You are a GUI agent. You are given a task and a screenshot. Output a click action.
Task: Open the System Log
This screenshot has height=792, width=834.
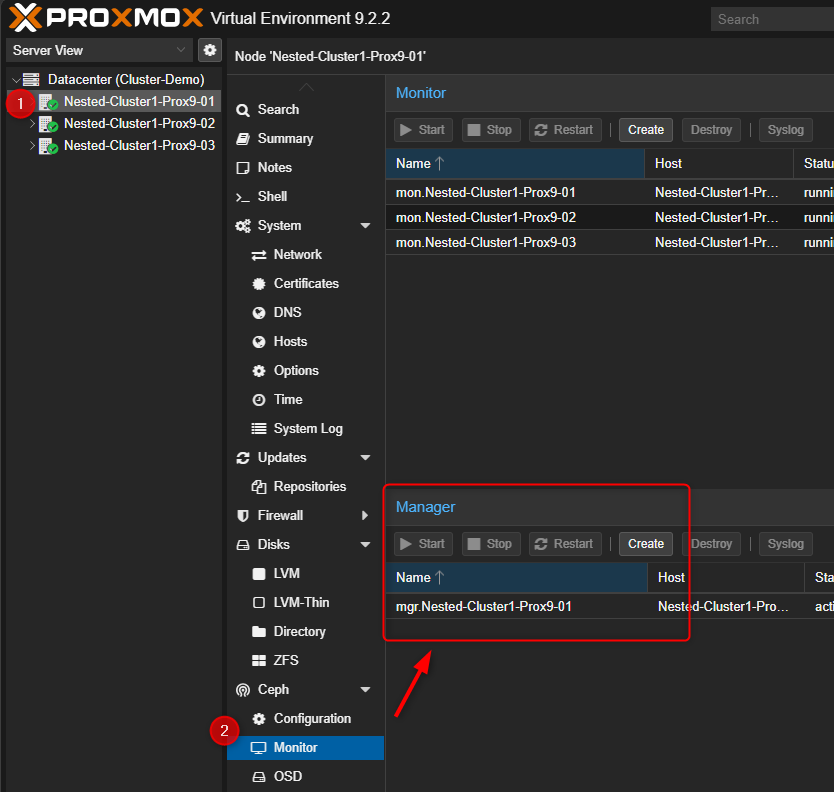(x=306, y=428)
